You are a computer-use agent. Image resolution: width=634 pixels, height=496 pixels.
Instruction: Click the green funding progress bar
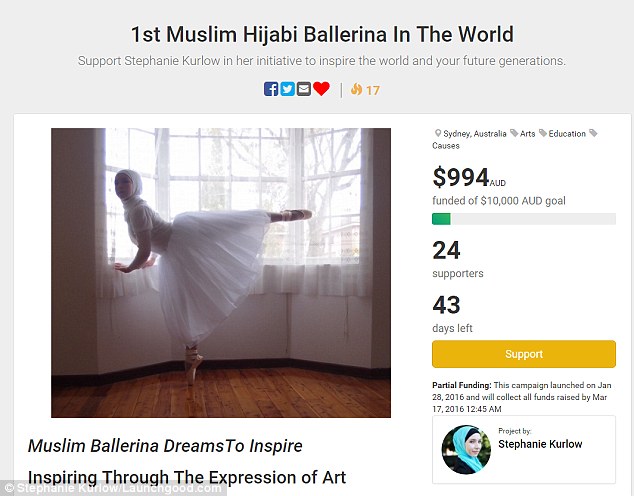coord(524,219)
